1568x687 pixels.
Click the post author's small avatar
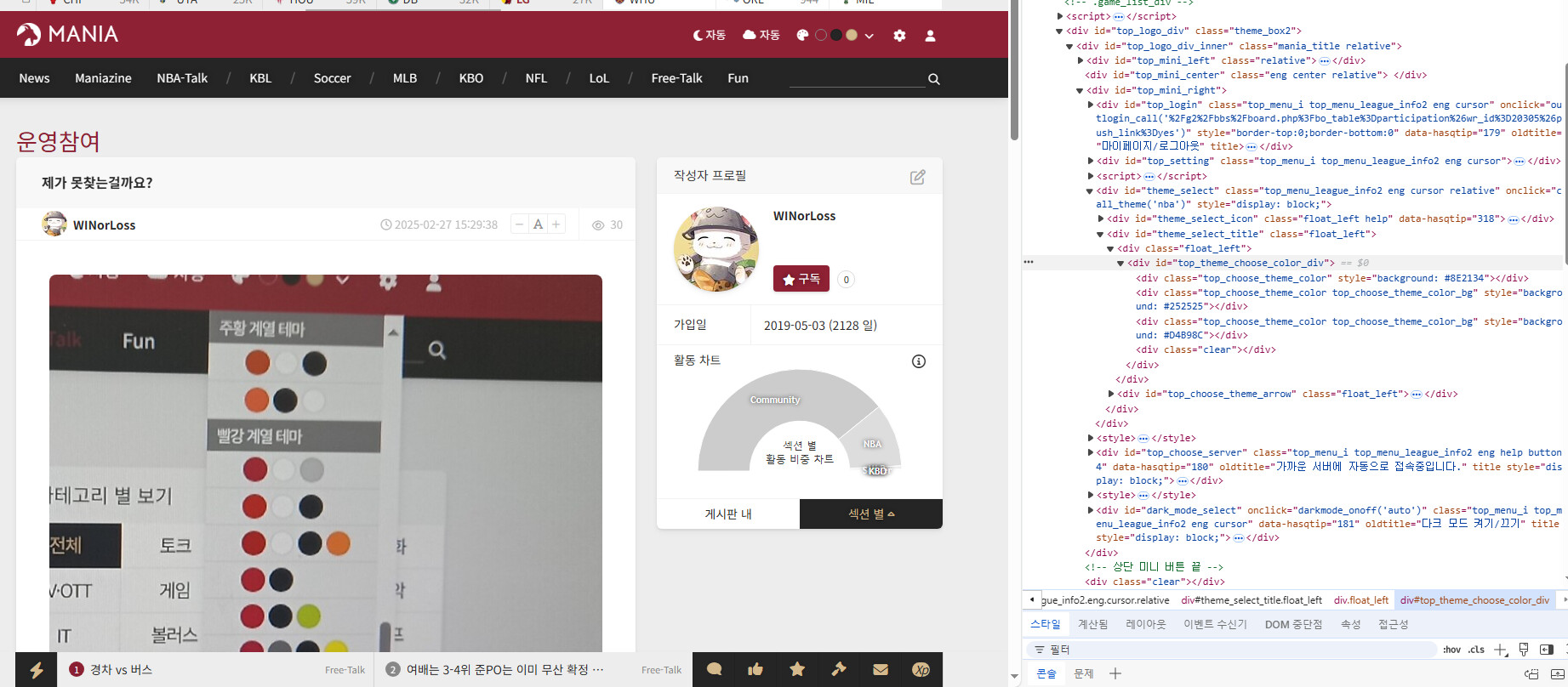(x=54, y=224)
